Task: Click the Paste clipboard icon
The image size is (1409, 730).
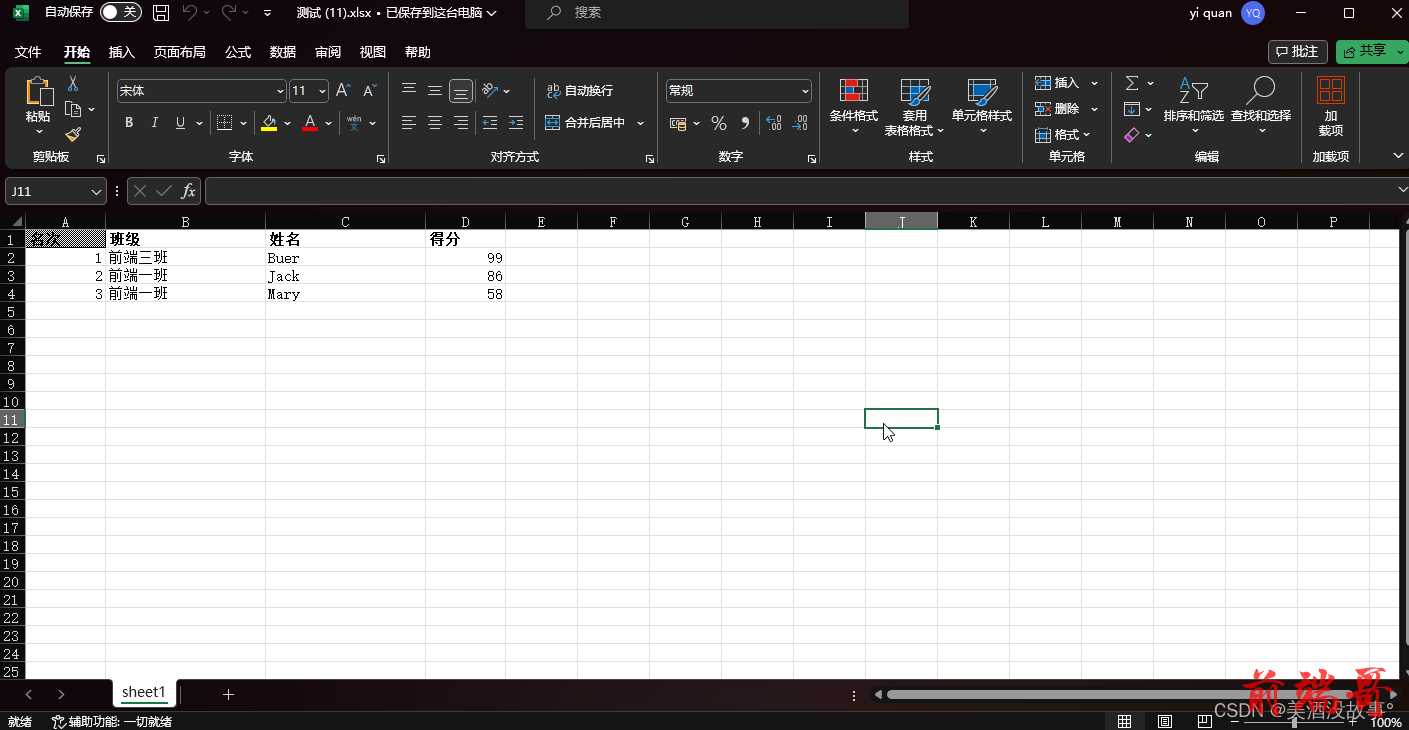Action: pos(38,92)
